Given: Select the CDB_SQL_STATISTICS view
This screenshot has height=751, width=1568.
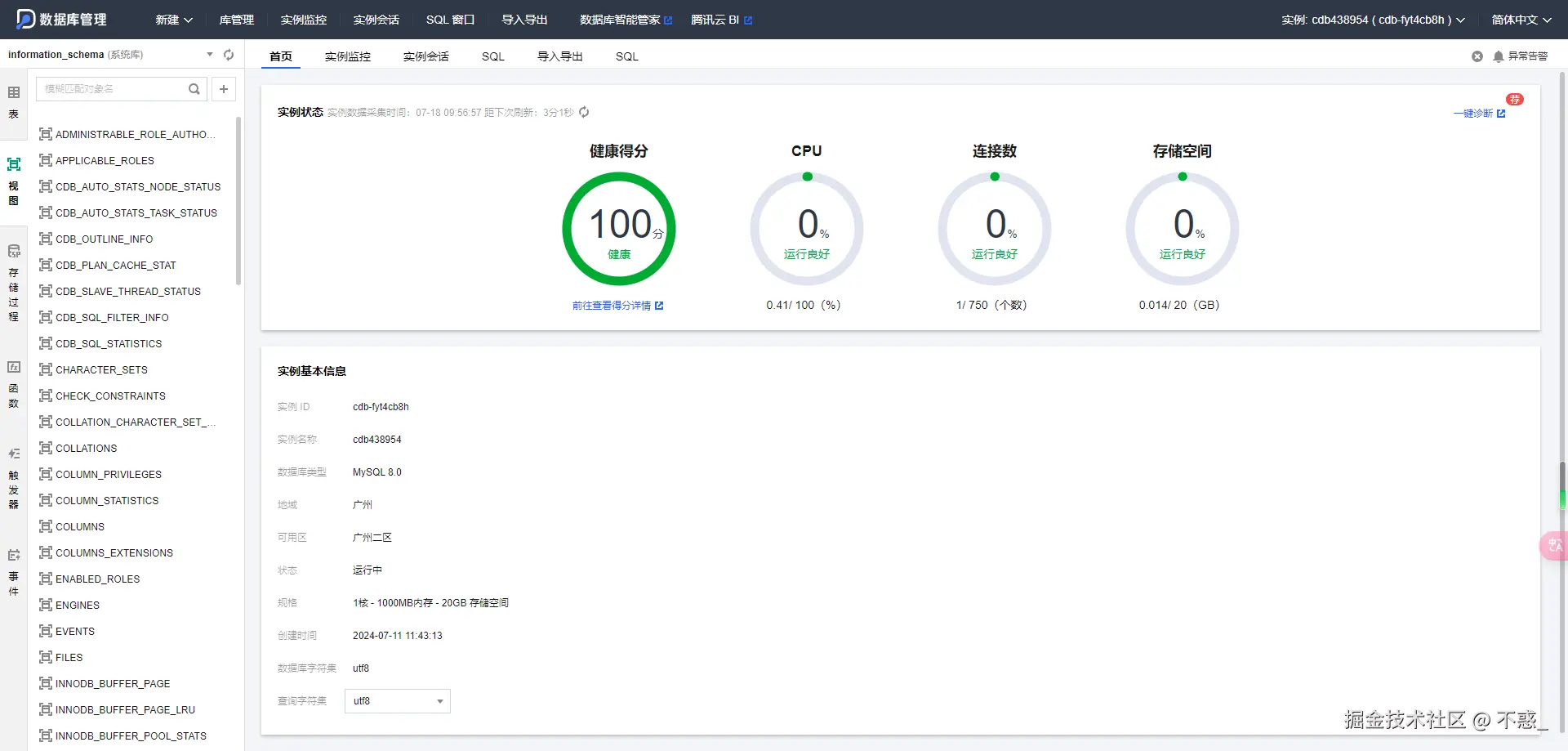Looking at the screenshot, I should point(109,344).
